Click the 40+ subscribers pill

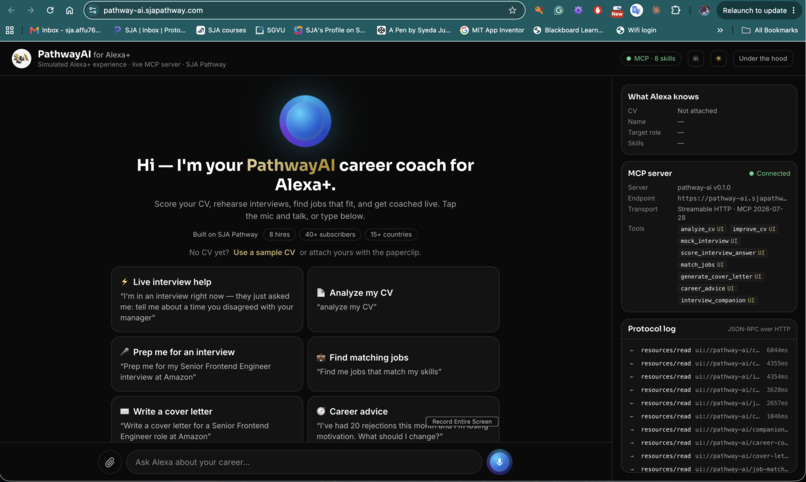pyautogui.click(x=330, y=234)
